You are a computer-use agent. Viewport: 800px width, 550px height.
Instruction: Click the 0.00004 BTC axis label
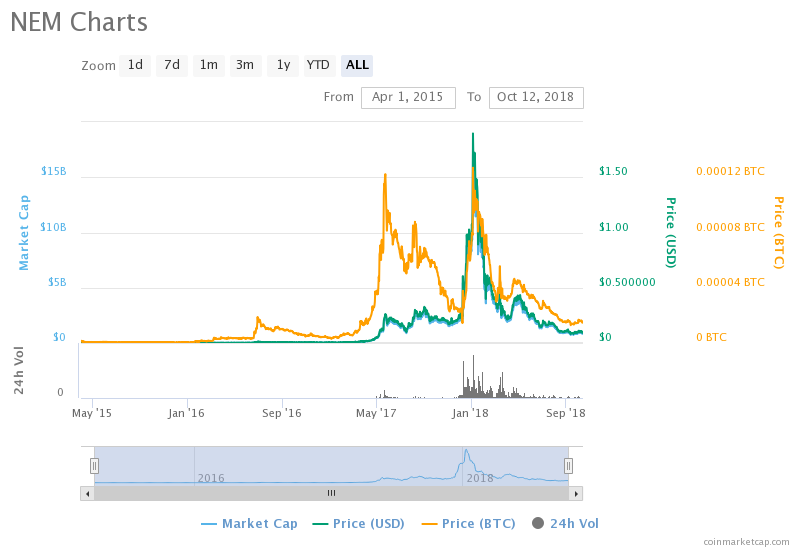[x=731, y=282]
